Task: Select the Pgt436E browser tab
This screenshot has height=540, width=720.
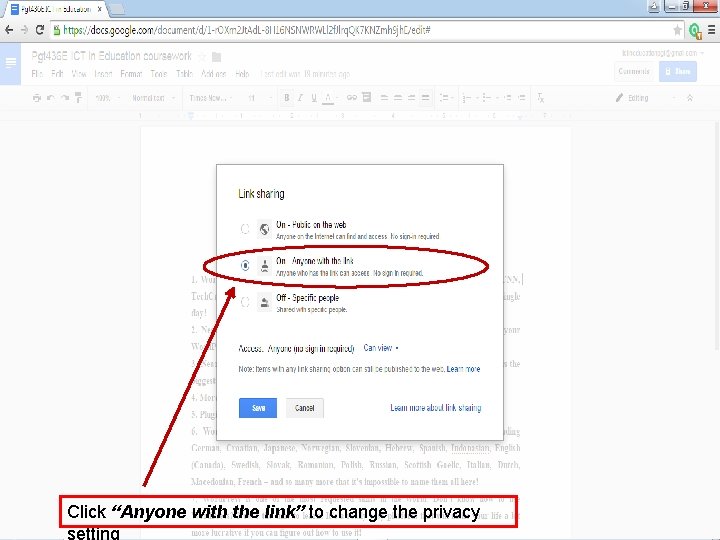Action: [55, 9]
